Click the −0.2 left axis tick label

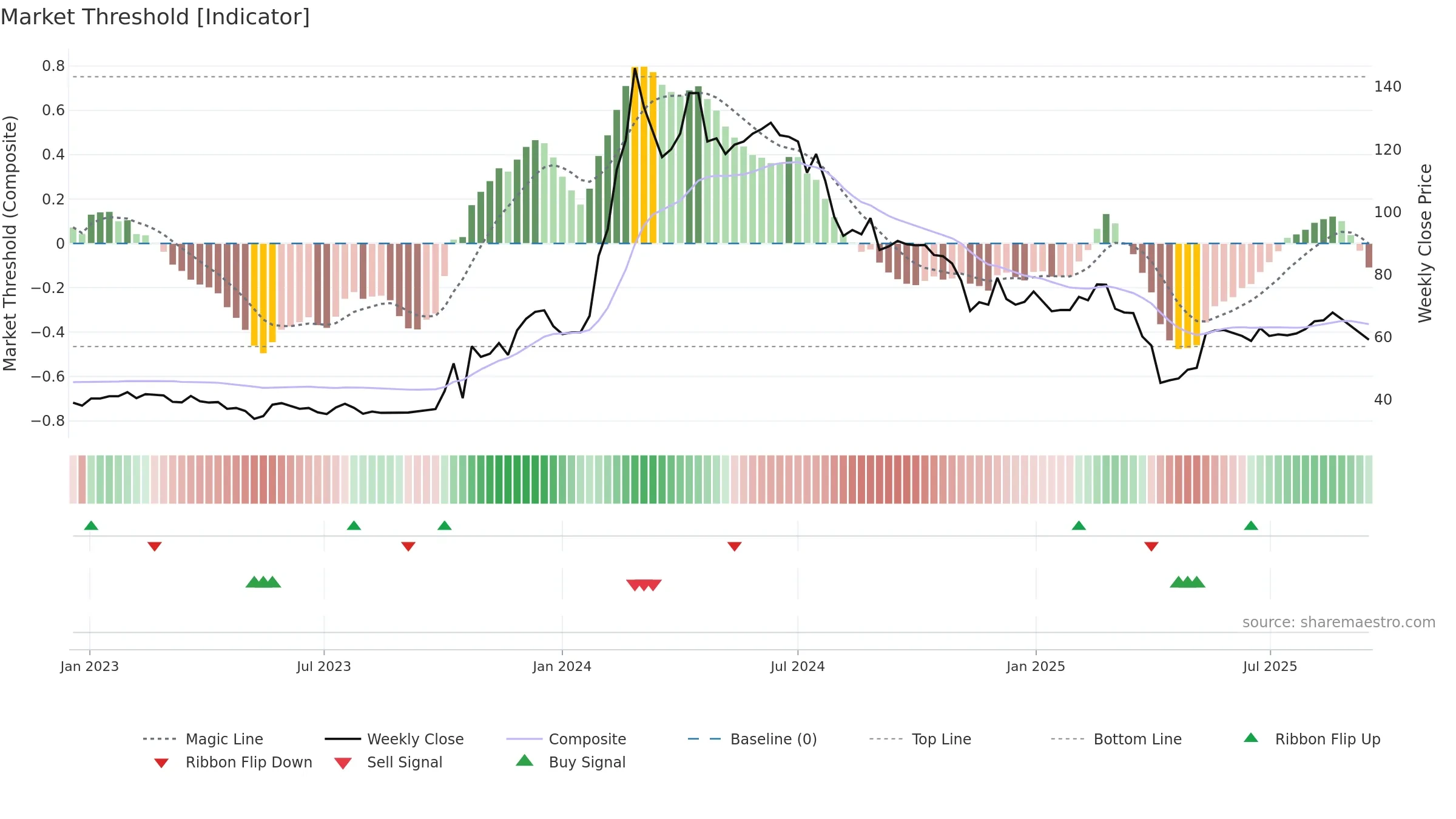(x=48, y=288)
